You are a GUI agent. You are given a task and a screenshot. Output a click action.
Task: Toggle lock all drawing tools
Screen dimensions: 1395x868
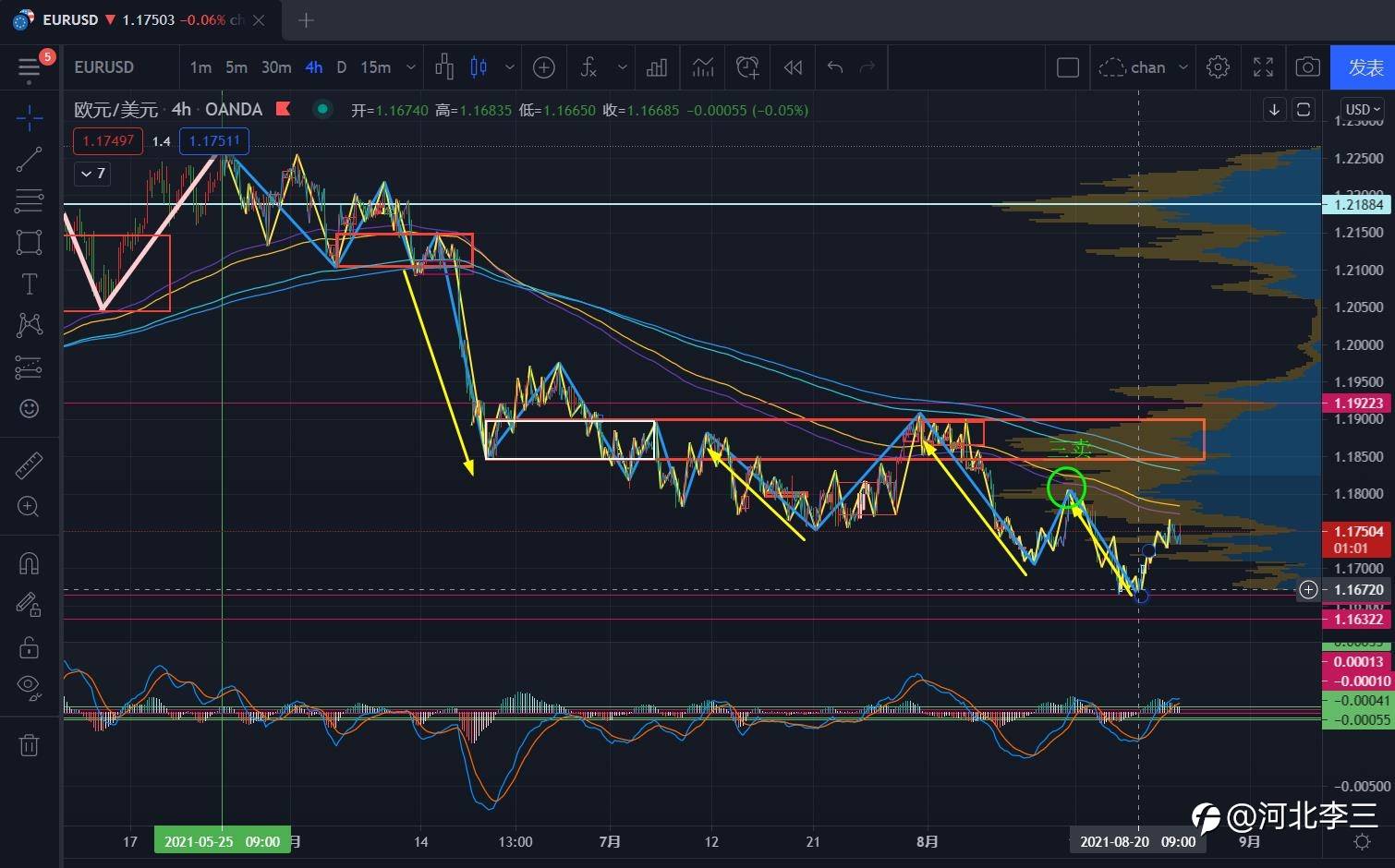(x=29, y=646)
